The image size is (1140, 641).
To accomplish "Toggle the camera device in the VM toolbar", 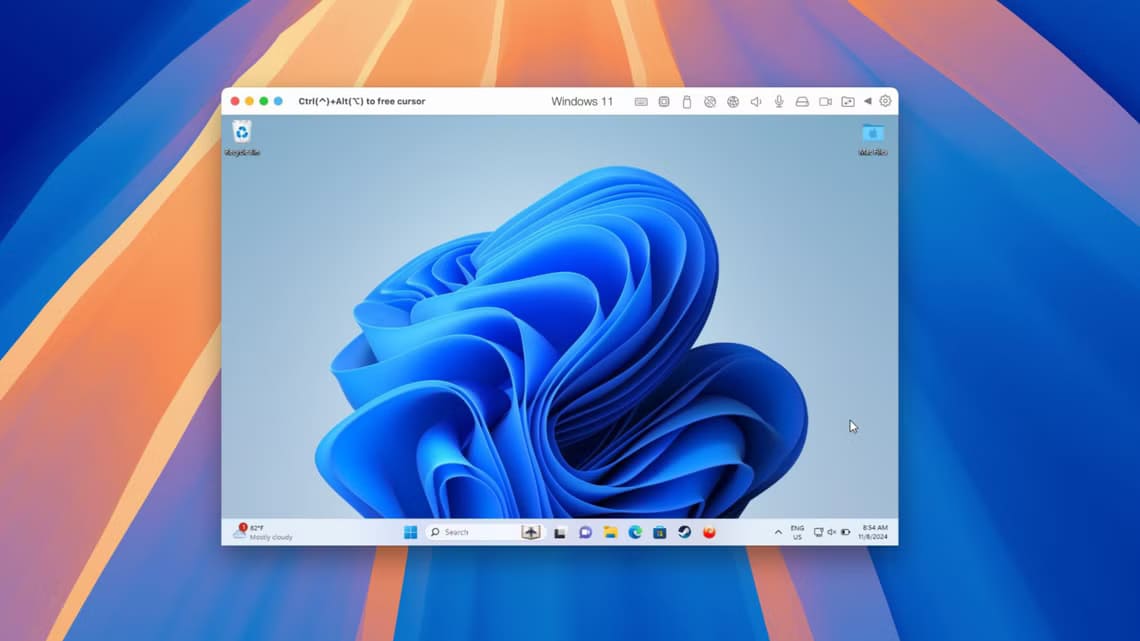I will [825, 101].
